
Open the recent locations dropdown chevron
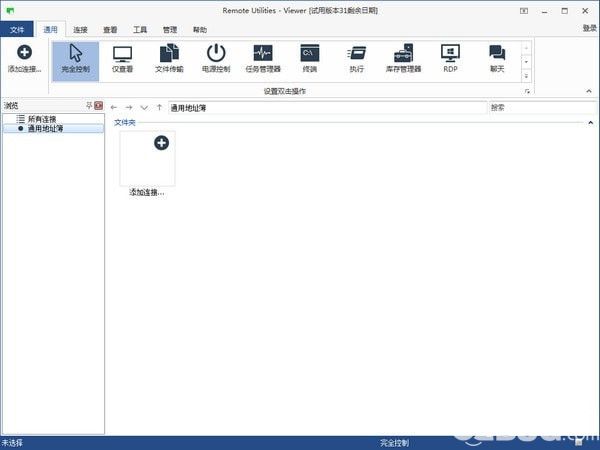(144, 108)
